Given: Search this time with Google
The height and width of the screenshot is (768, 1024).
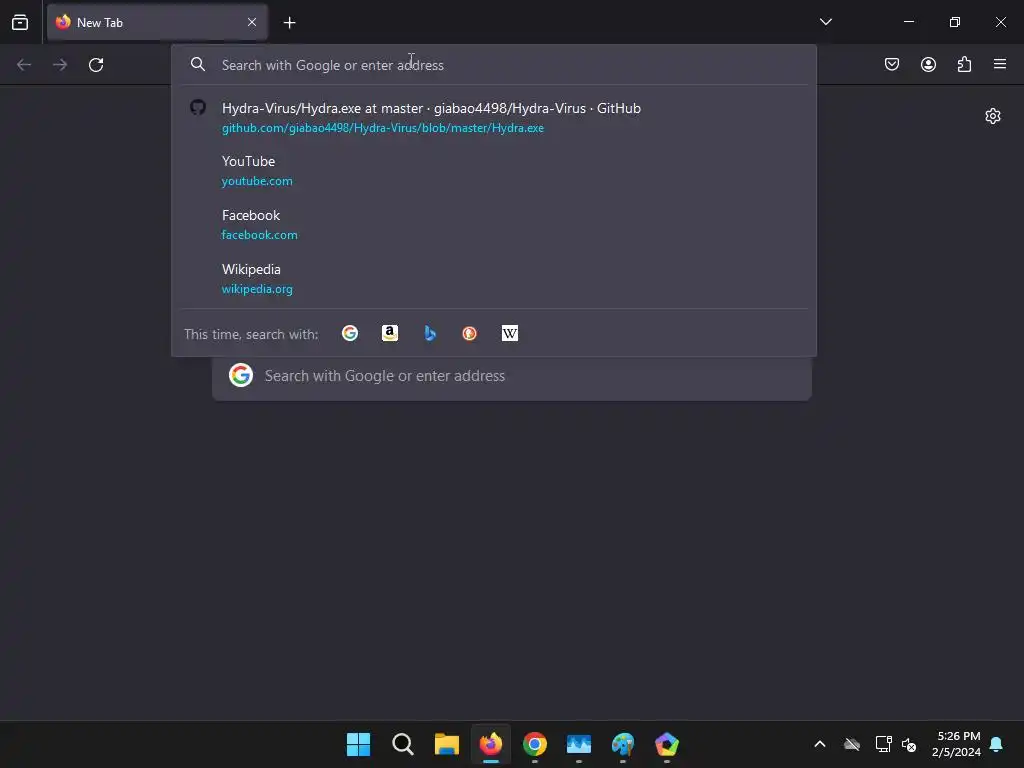Looking at the screenshot, I should [x=350, y=334].
